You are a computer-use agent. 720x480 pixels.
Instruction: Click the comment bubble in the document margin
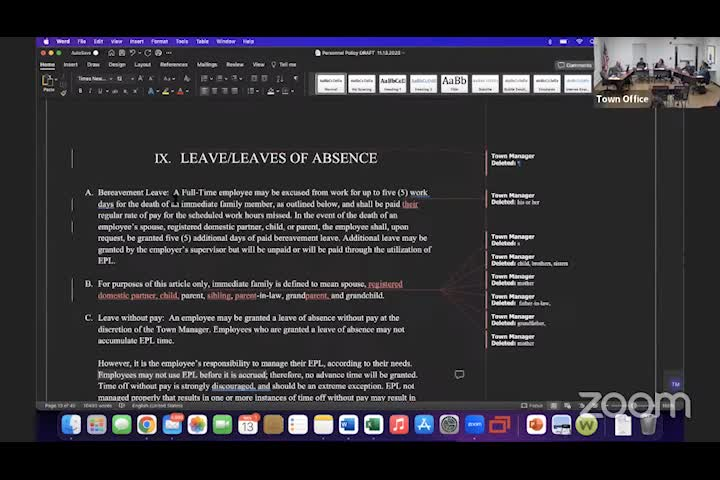459,375
